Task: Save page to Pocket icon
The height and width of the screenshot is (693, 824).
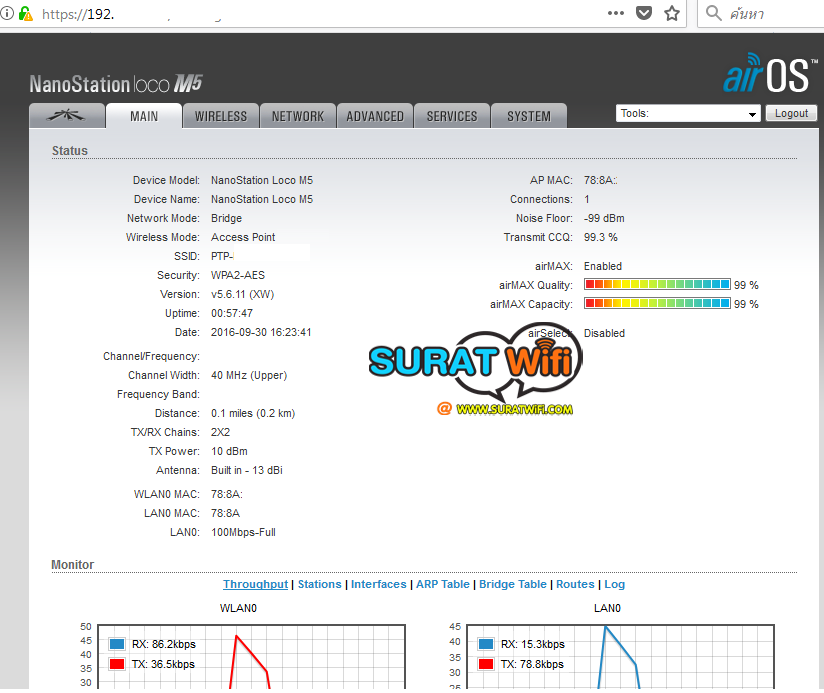Action: coord(644,13)
